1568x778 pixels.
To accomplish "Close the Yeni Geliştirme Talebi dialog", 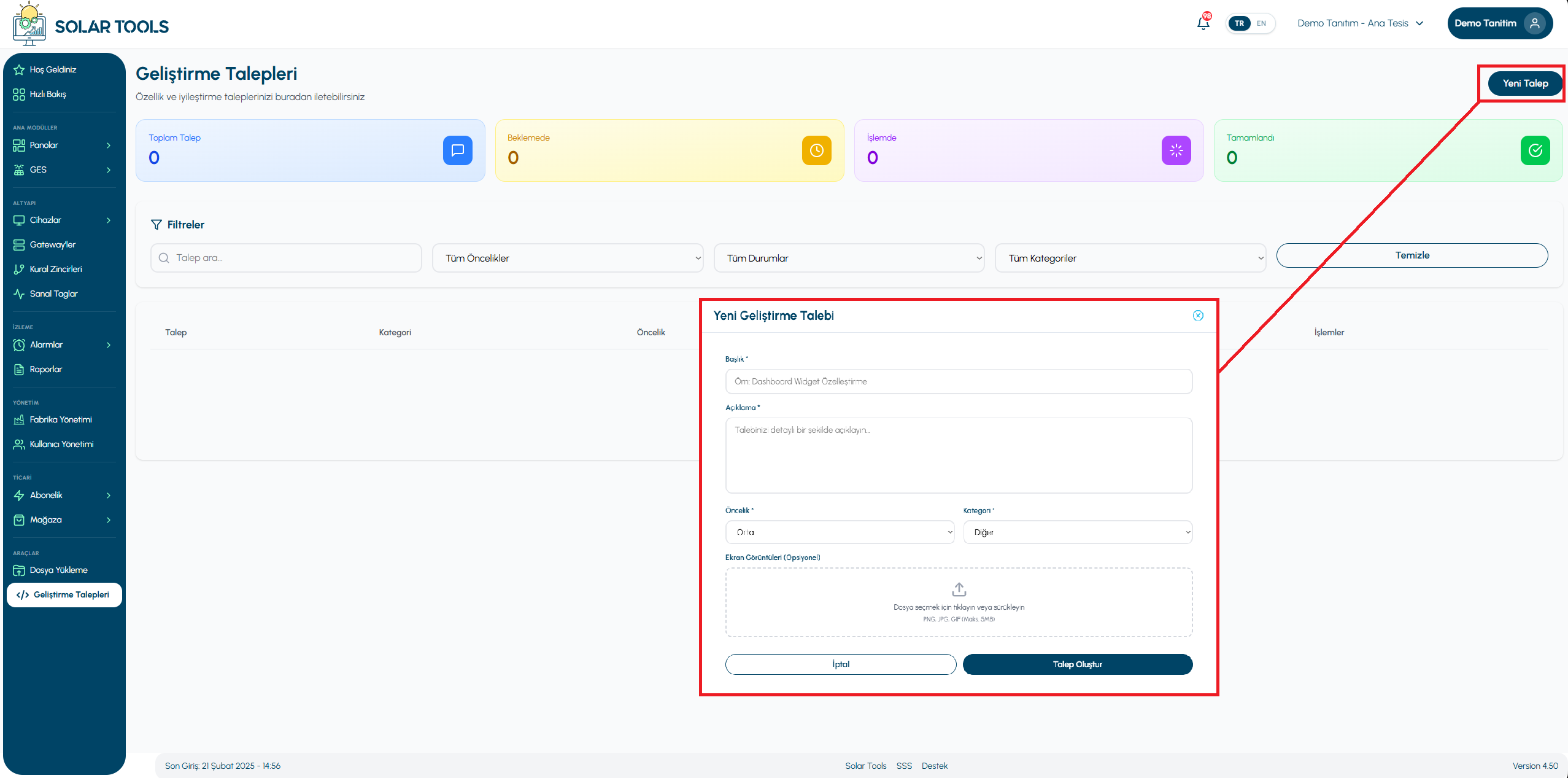I will pos(1198,316).
